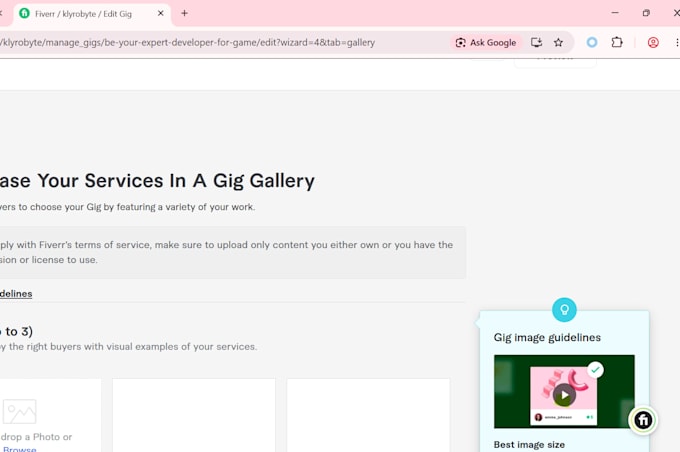Click the image placeholder icon in upload box
The height and width of the screenshot is (452, 680).
pos(20,411)
